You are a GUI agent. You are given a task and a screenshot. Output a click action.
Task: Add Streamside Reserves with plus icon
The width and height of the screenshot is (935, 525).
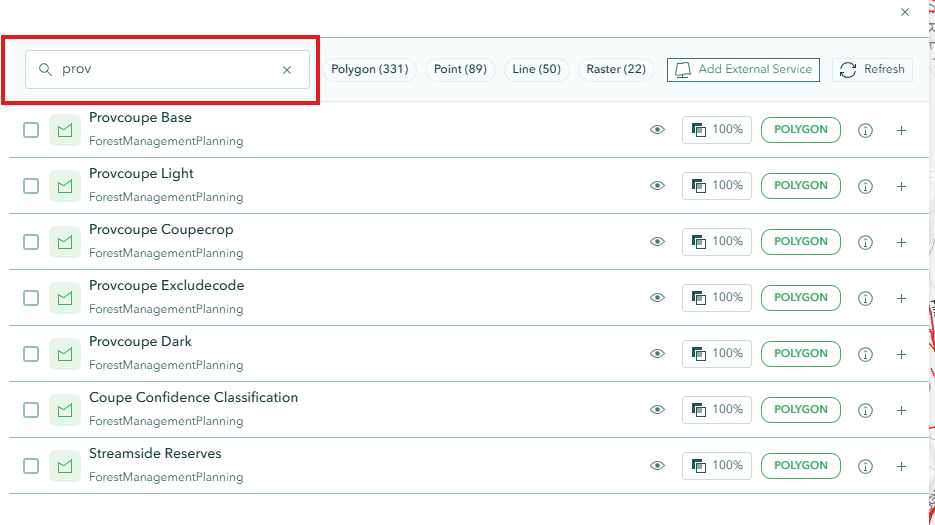click(x=901, y=467)
